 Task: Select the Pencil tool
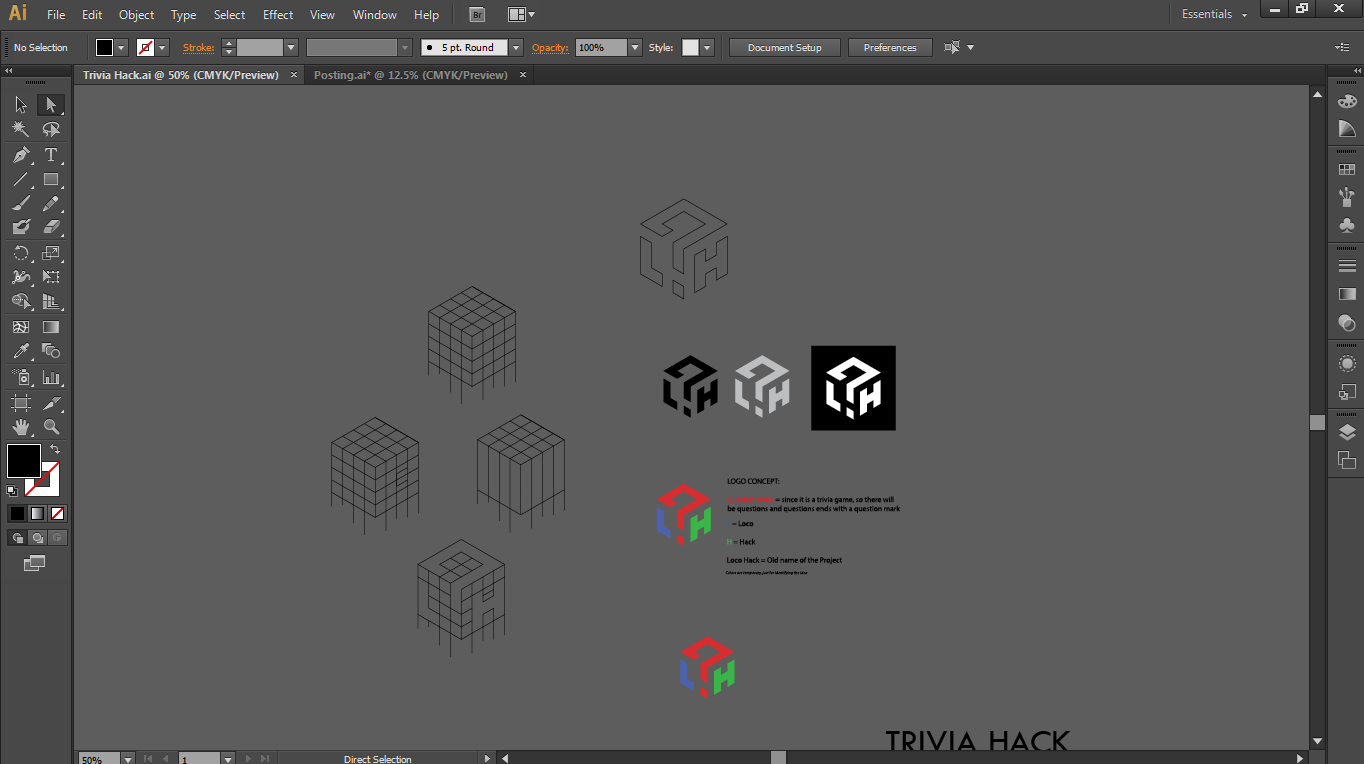pyautogui.click(x=51, y=203)
